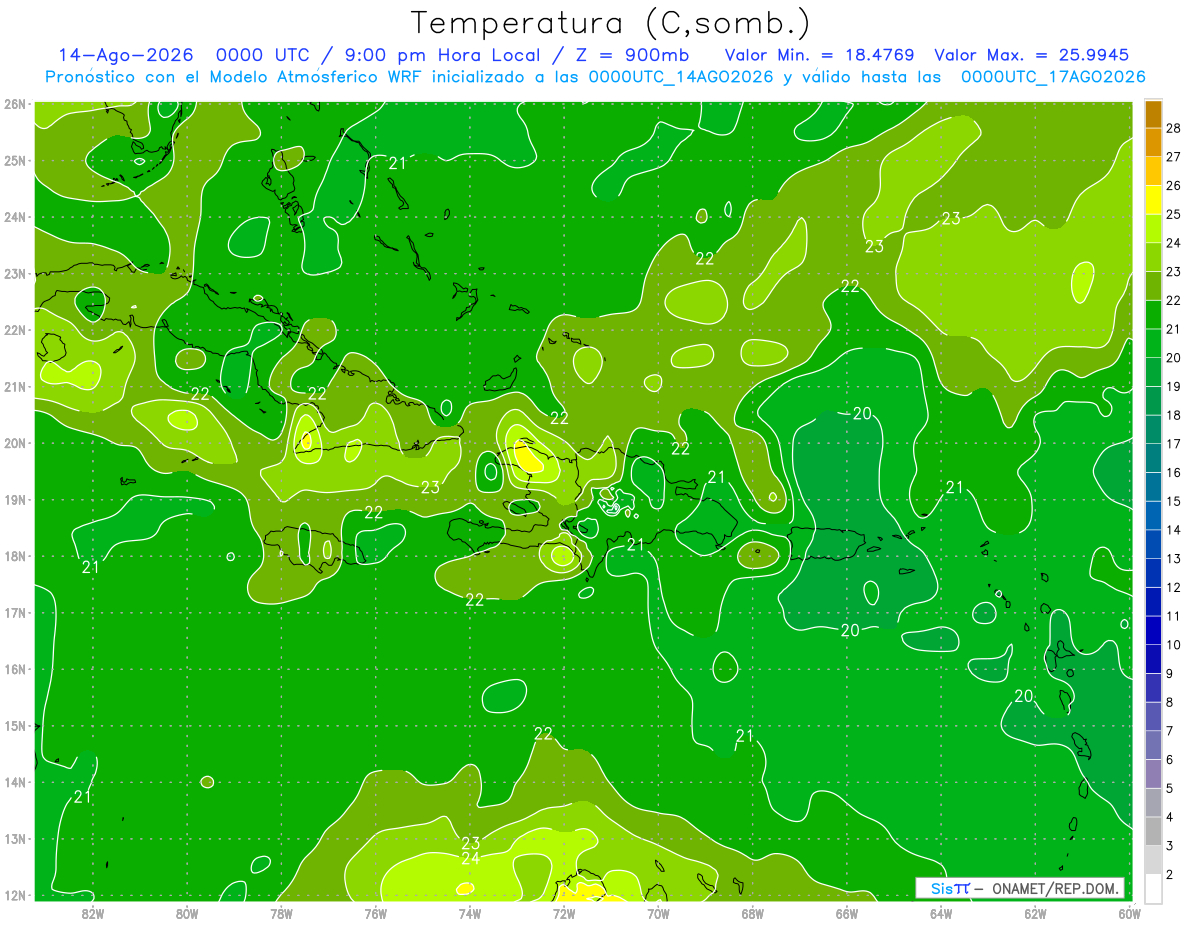The image size is (1200, 927).
Task: Click legend scale value 7
Action: tap(1169, 731)
